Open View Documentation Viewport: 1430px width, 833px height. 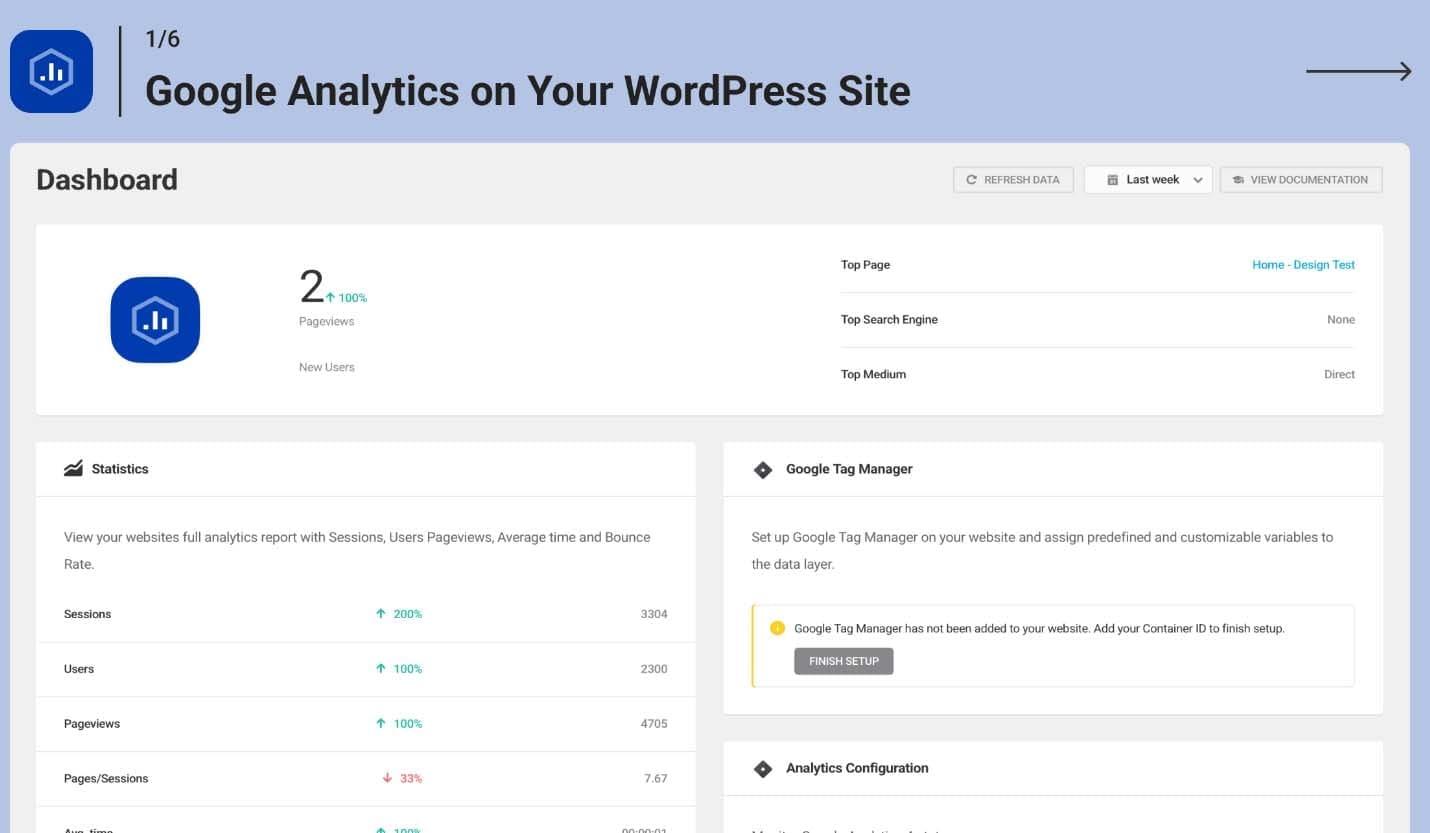[x=1300, y=180]
